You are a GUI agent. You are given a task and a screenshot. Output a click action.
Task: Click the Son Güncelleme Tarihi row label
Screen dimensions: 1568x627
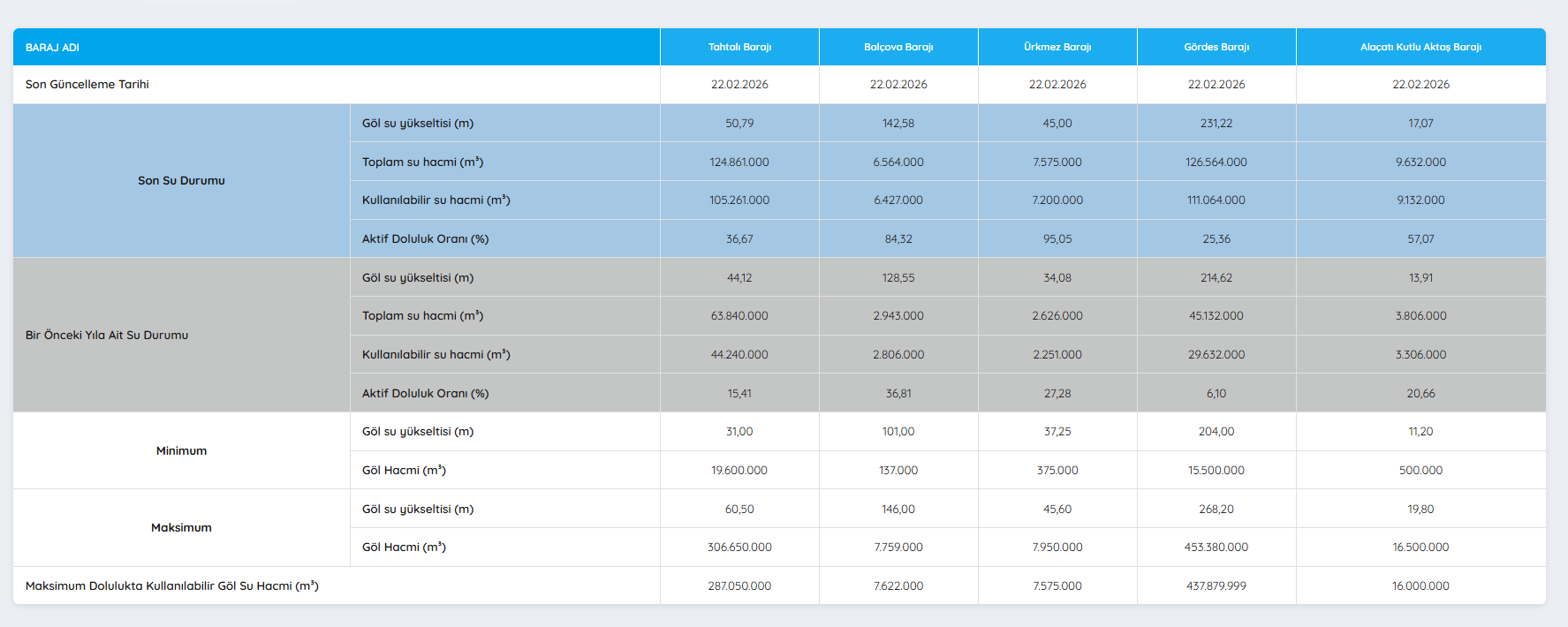coord(87,85)
